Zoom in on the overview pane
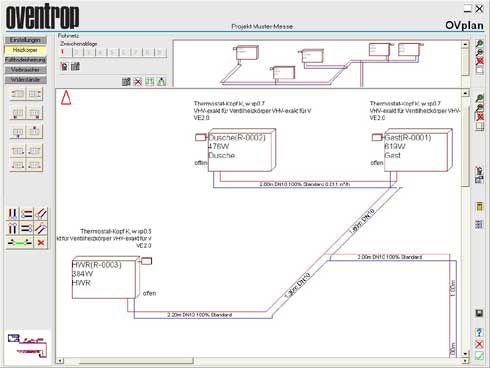This screenshot has height=368, width=490. coord(479,44)
